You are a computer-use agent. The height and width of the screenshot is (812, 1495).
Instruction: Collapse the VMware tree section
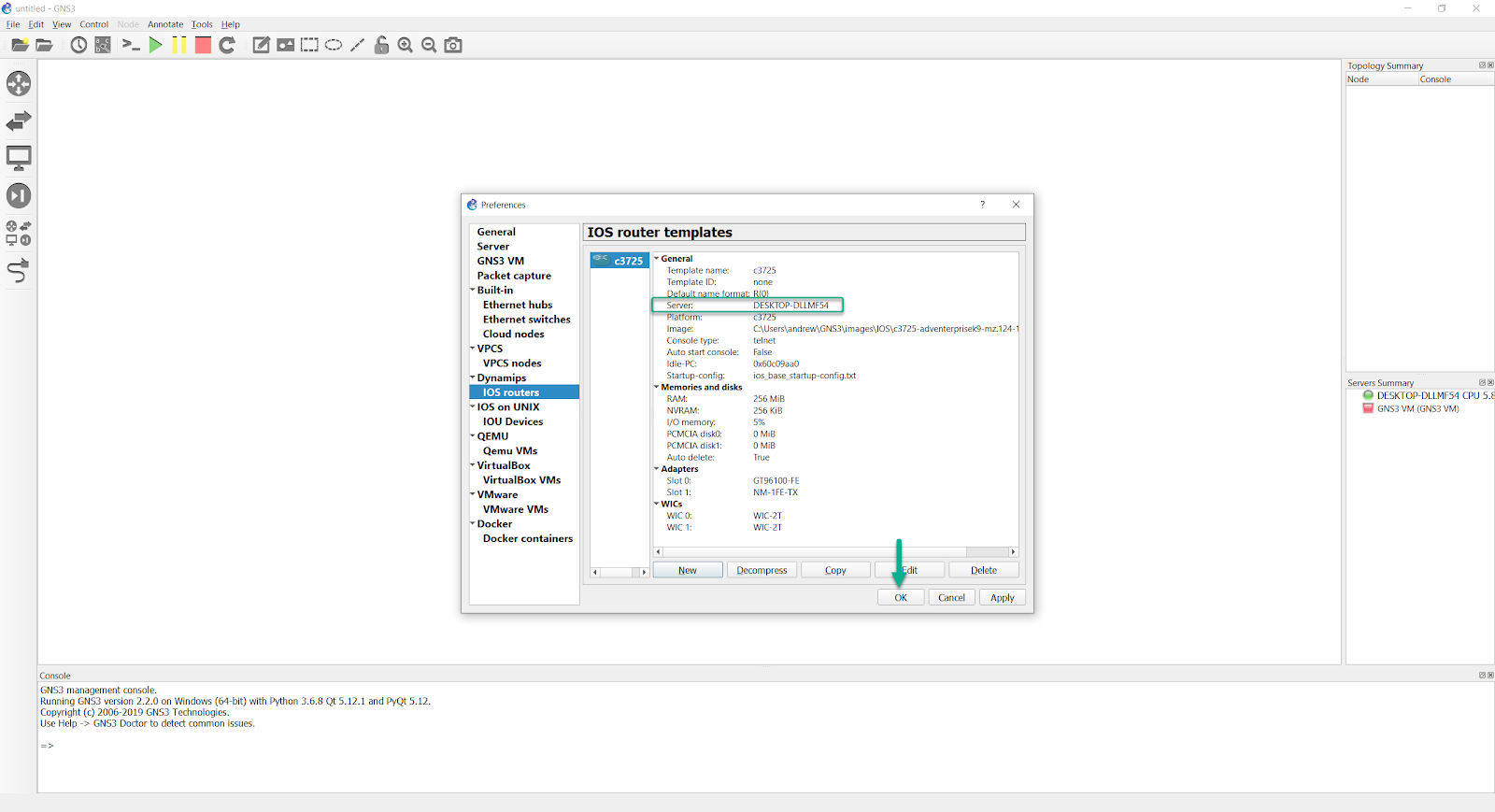tap(473, 494)
